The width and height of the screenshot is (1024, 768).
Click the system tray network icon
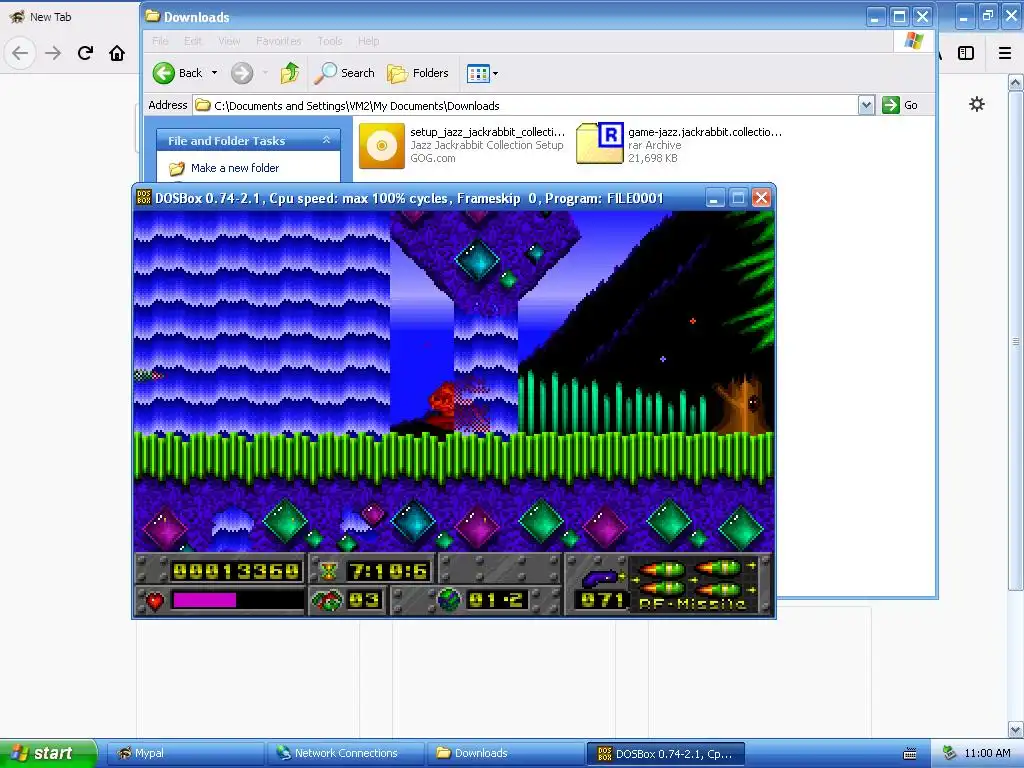click(x=950, y=753)
